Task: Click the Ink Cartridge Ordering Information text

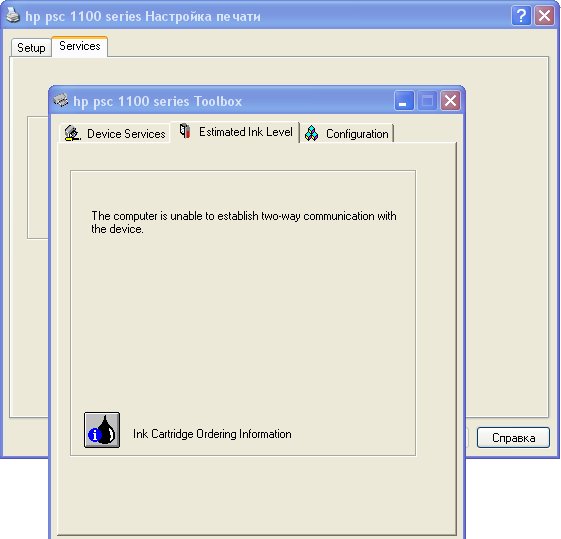Action: point(212,434)
